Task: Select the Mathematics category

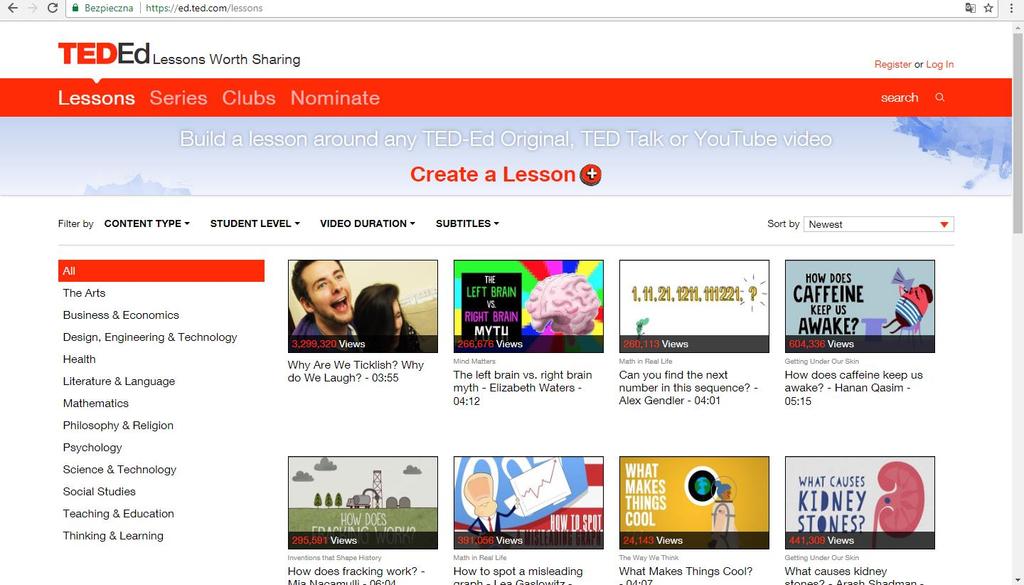Action: (95, 403)
